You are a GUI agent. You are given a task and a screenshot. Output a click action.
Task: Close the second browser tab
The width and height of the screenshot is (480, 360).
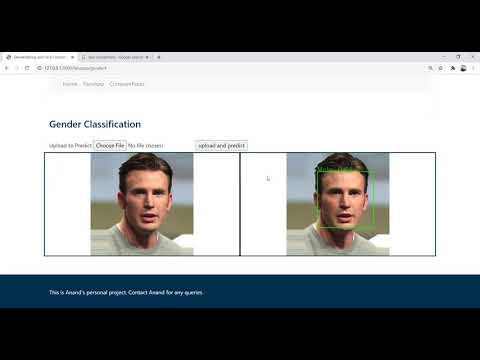[x=147, y=57]
